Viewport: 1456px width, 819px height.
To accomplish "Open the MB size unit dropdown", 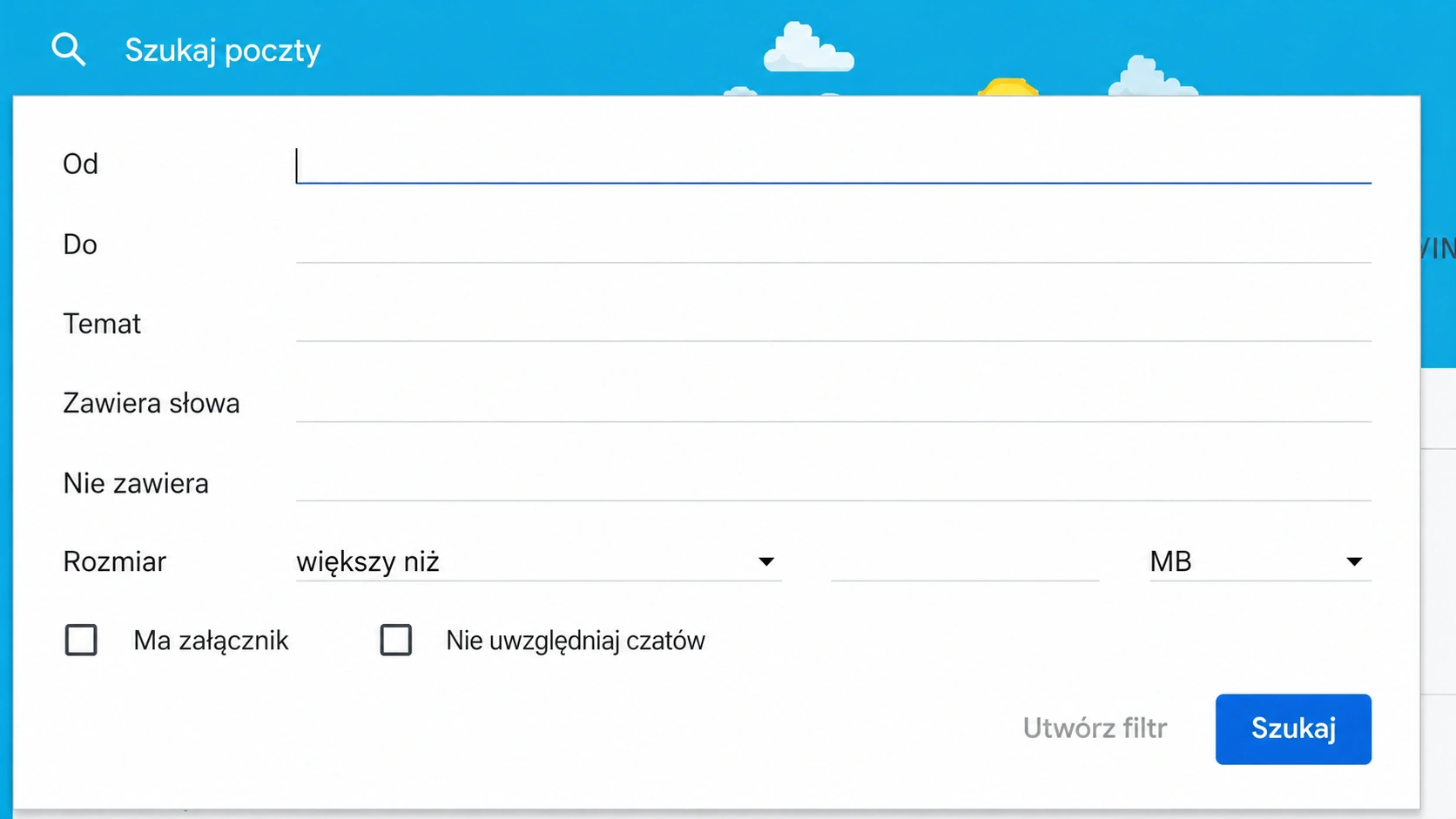I will click(1260, 562).
